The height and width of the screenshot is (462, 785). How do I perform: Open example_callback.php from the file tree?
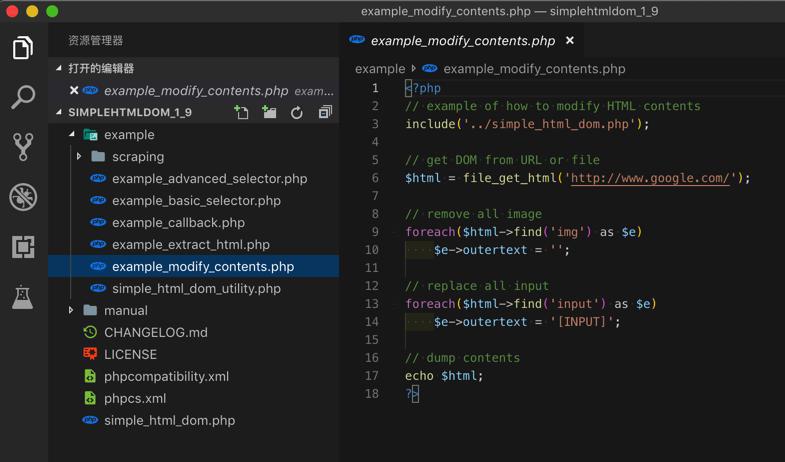point(178,223)
